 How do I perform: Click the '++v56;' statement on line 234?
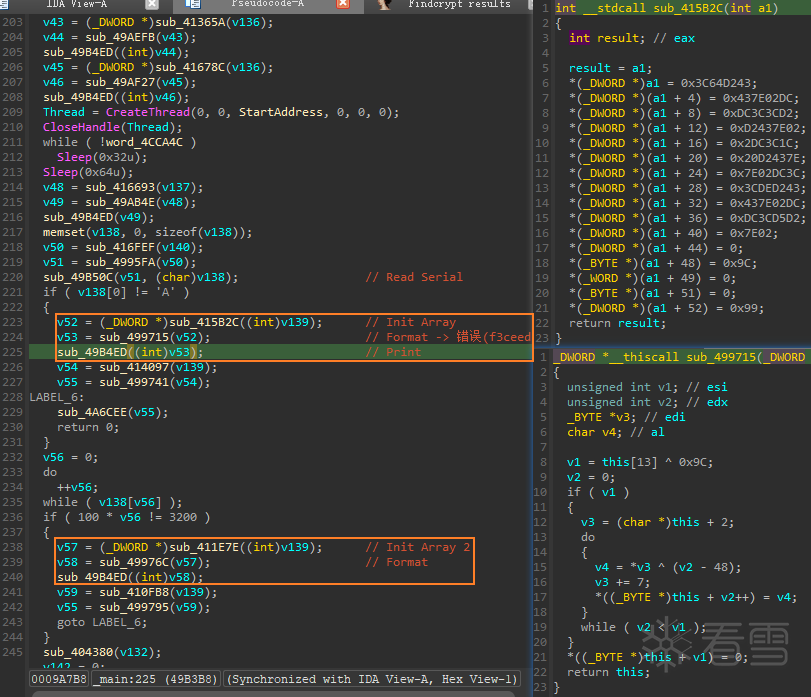(x=78, y=487)
